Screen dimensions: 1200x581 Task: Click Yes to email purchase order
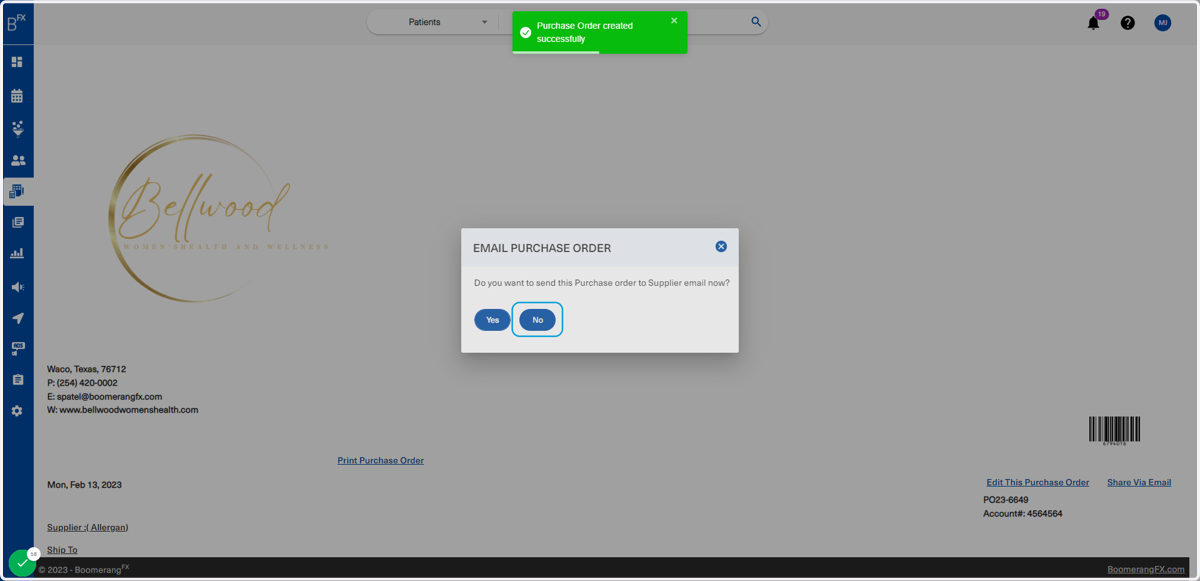point(492,320)
